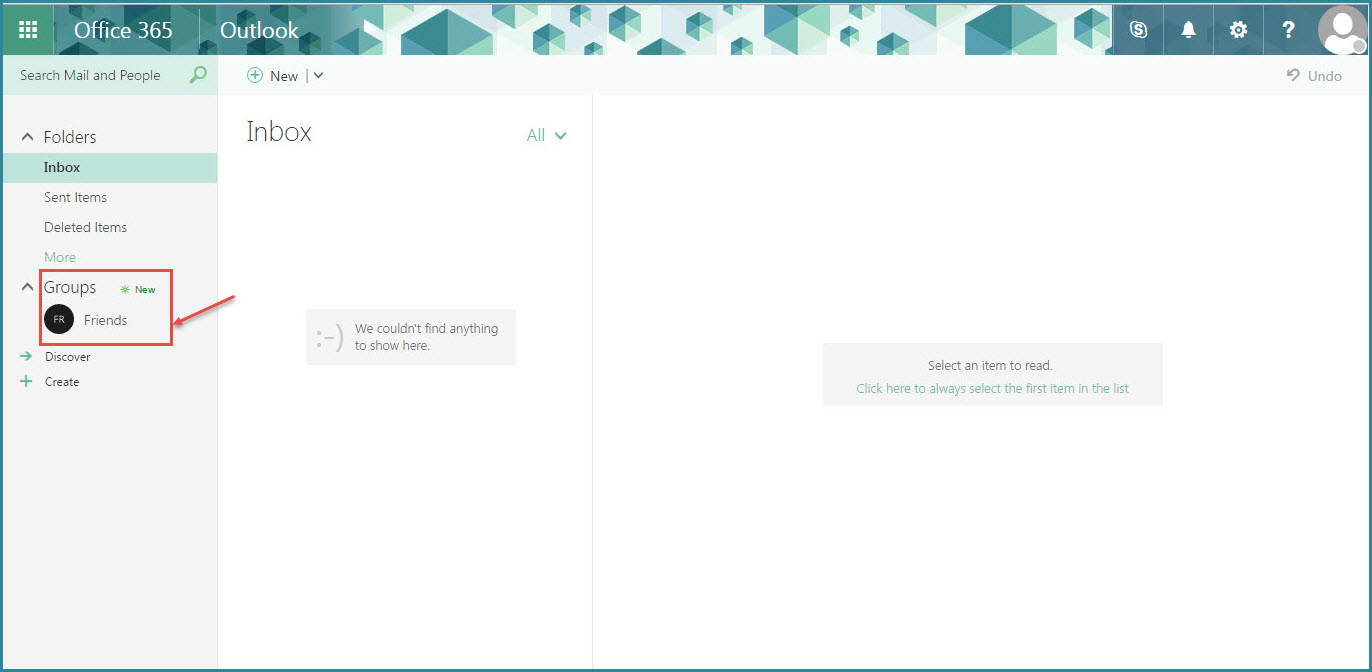Screen dimensions: 1372x672
Task: Open the notifications bell
Action: pos(1188,30)
